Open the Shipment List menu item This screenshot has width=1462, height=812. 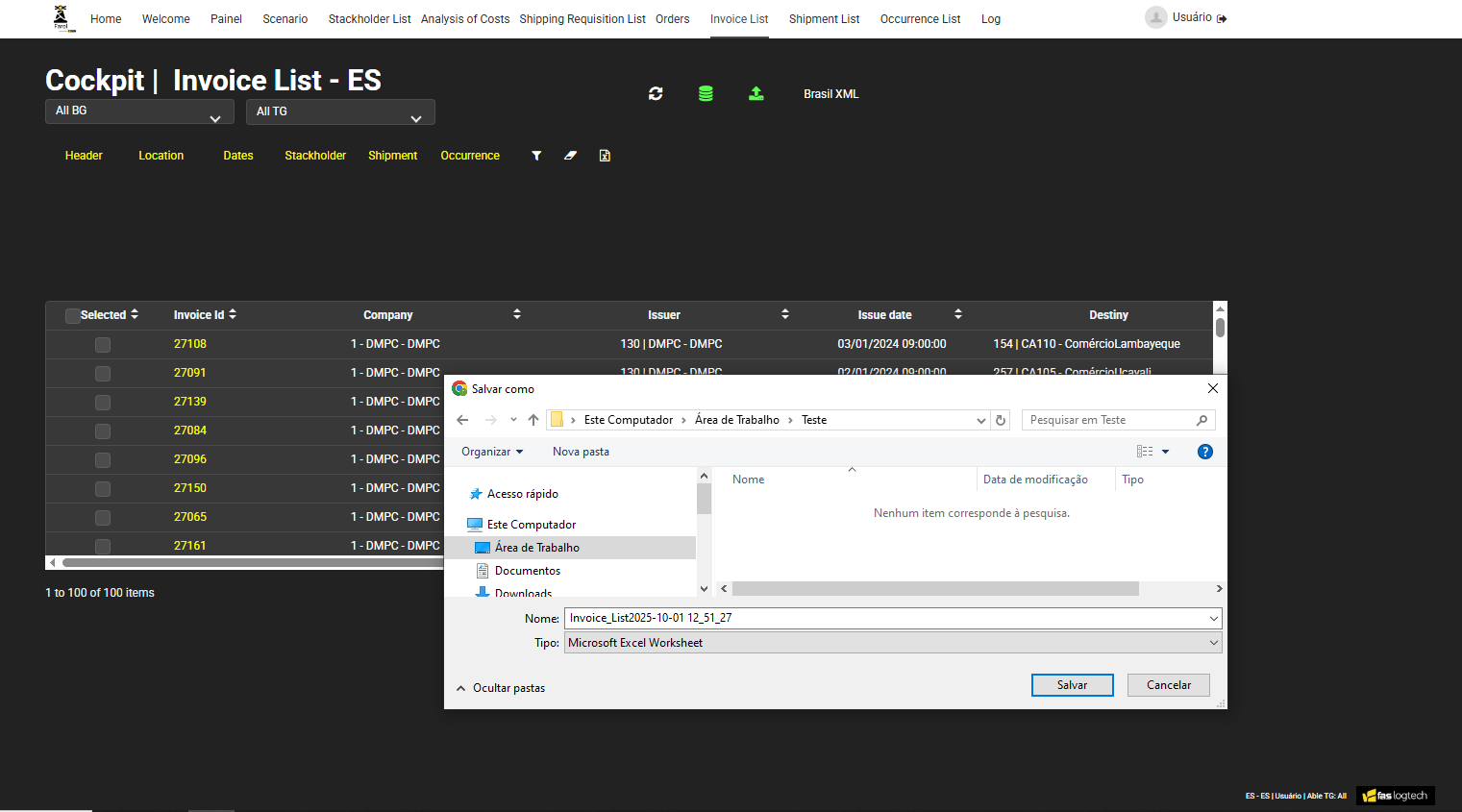pyautogui.click(x=824, y=19)
